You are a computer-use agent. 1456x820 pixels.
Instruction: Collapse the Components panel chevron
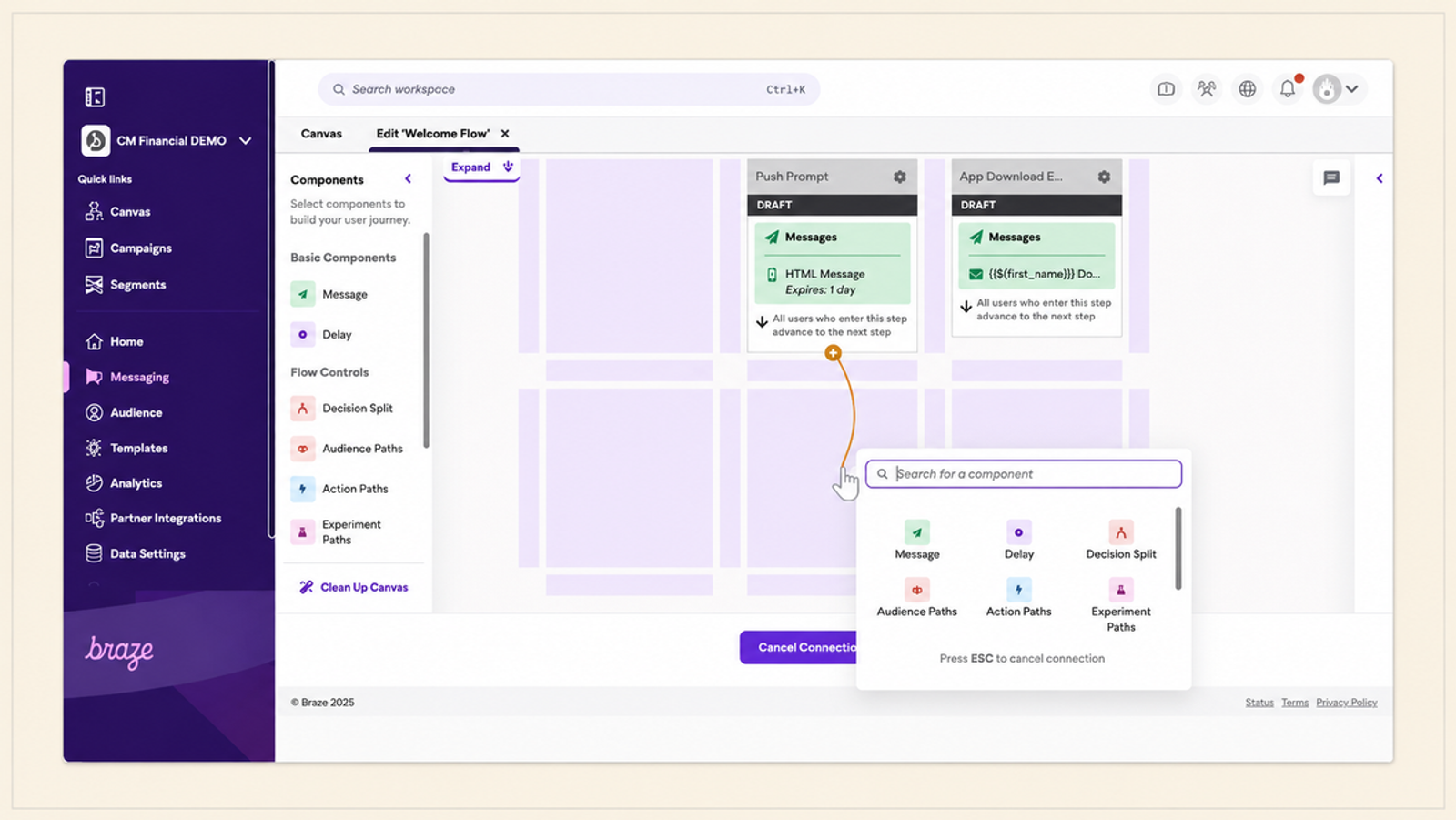[x=408, y=179]
